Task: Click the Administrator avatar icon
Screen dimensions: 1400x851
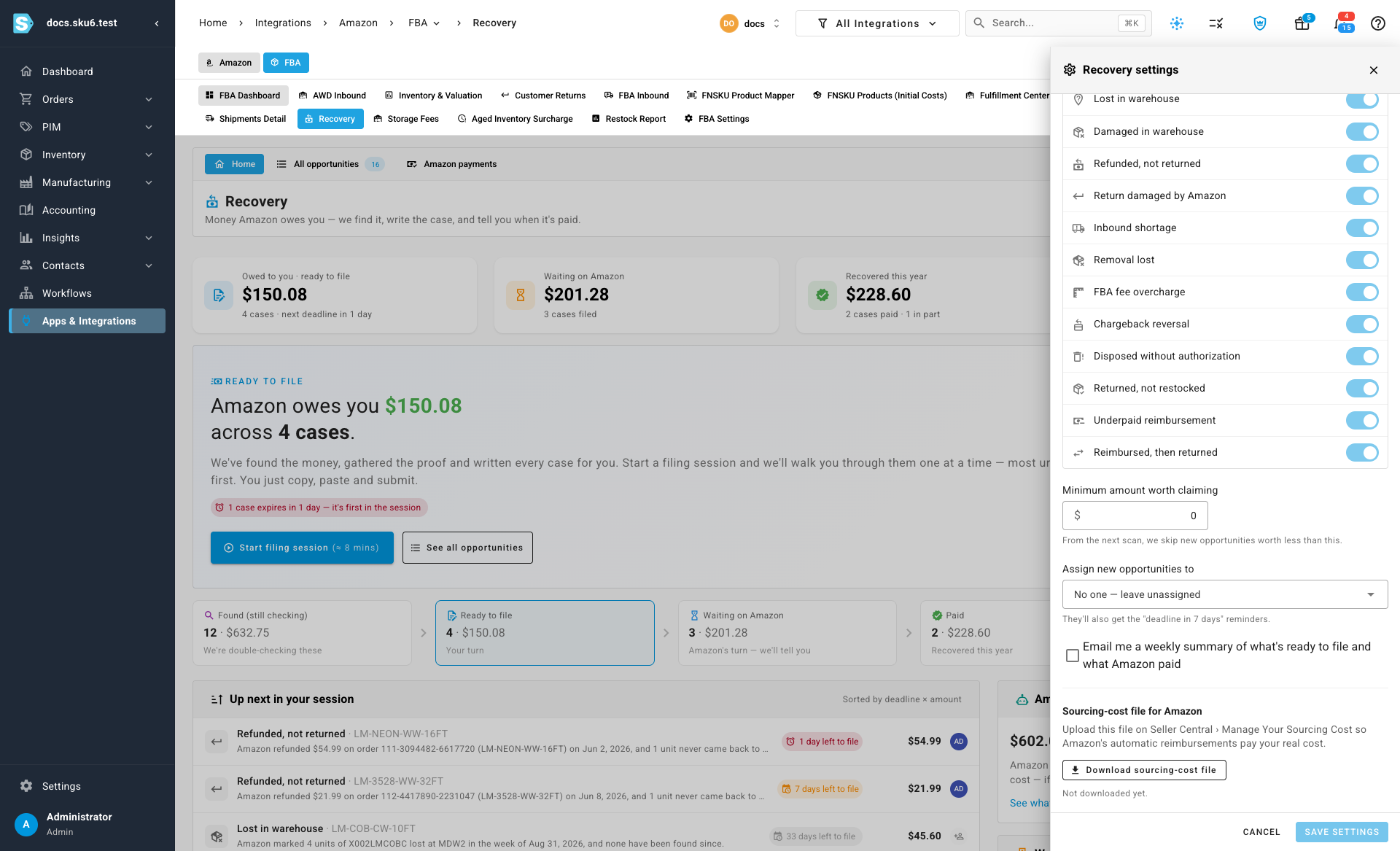Action: click(x=26, y=824)
